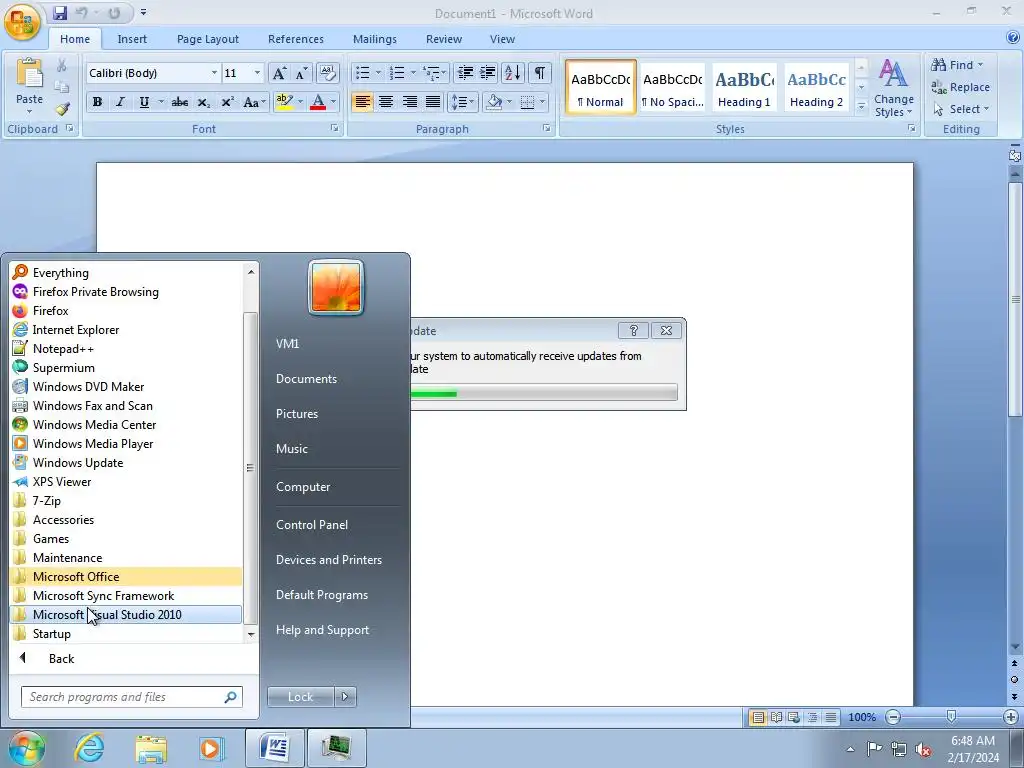Switch to Print Layout view in status bar
This screenshot has height=768, width=1024.
758,717
